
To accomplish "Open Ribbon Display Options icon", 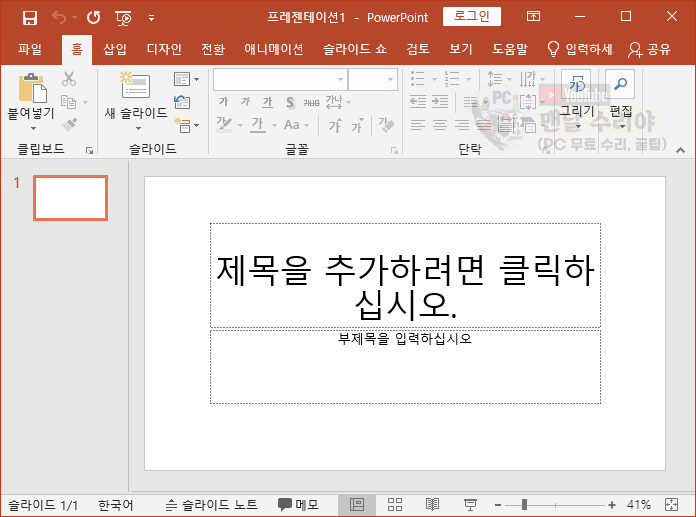I will tap(533, 16).
